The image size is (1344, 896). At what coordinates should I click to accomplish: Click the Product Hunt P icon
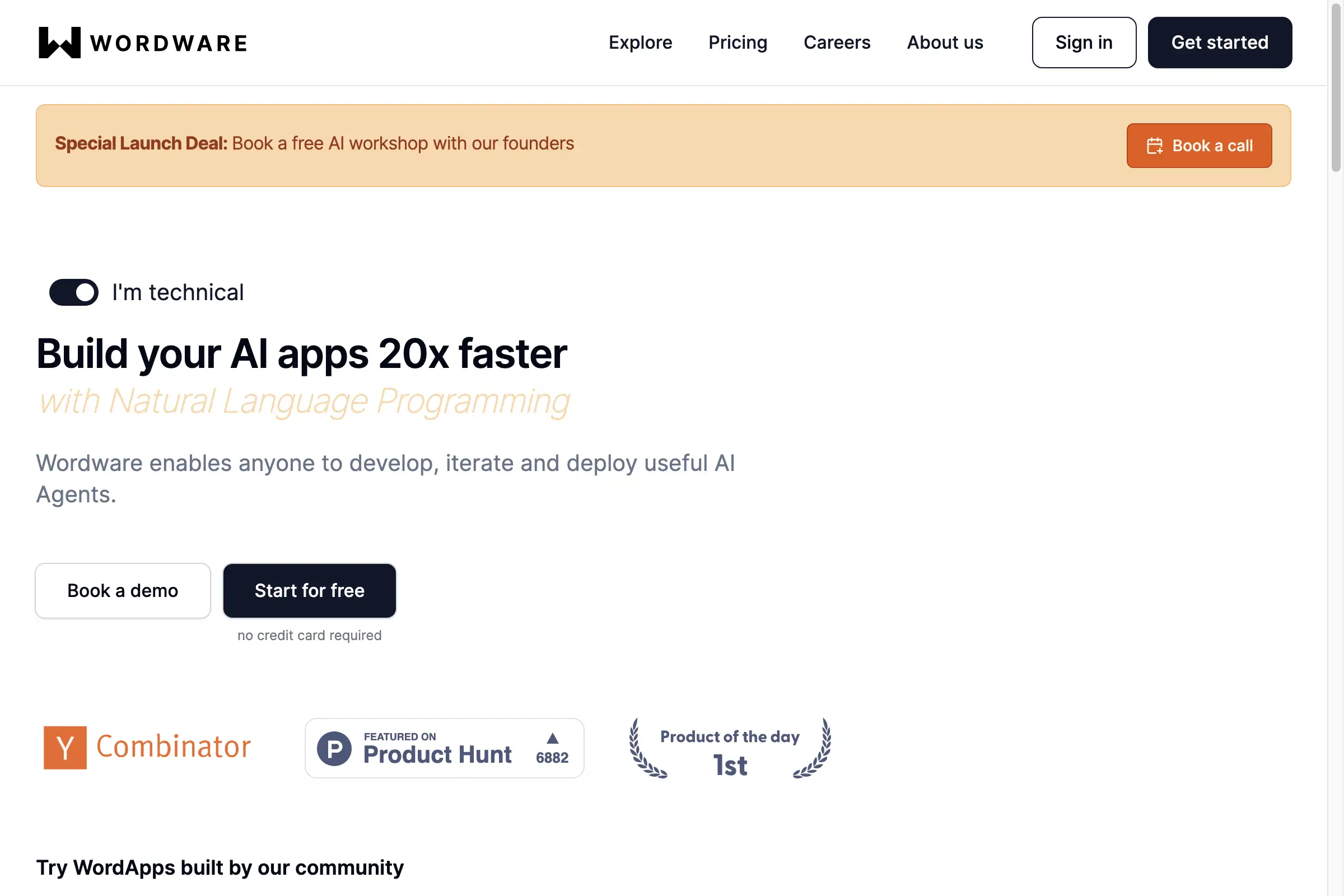tap(336, 749)
